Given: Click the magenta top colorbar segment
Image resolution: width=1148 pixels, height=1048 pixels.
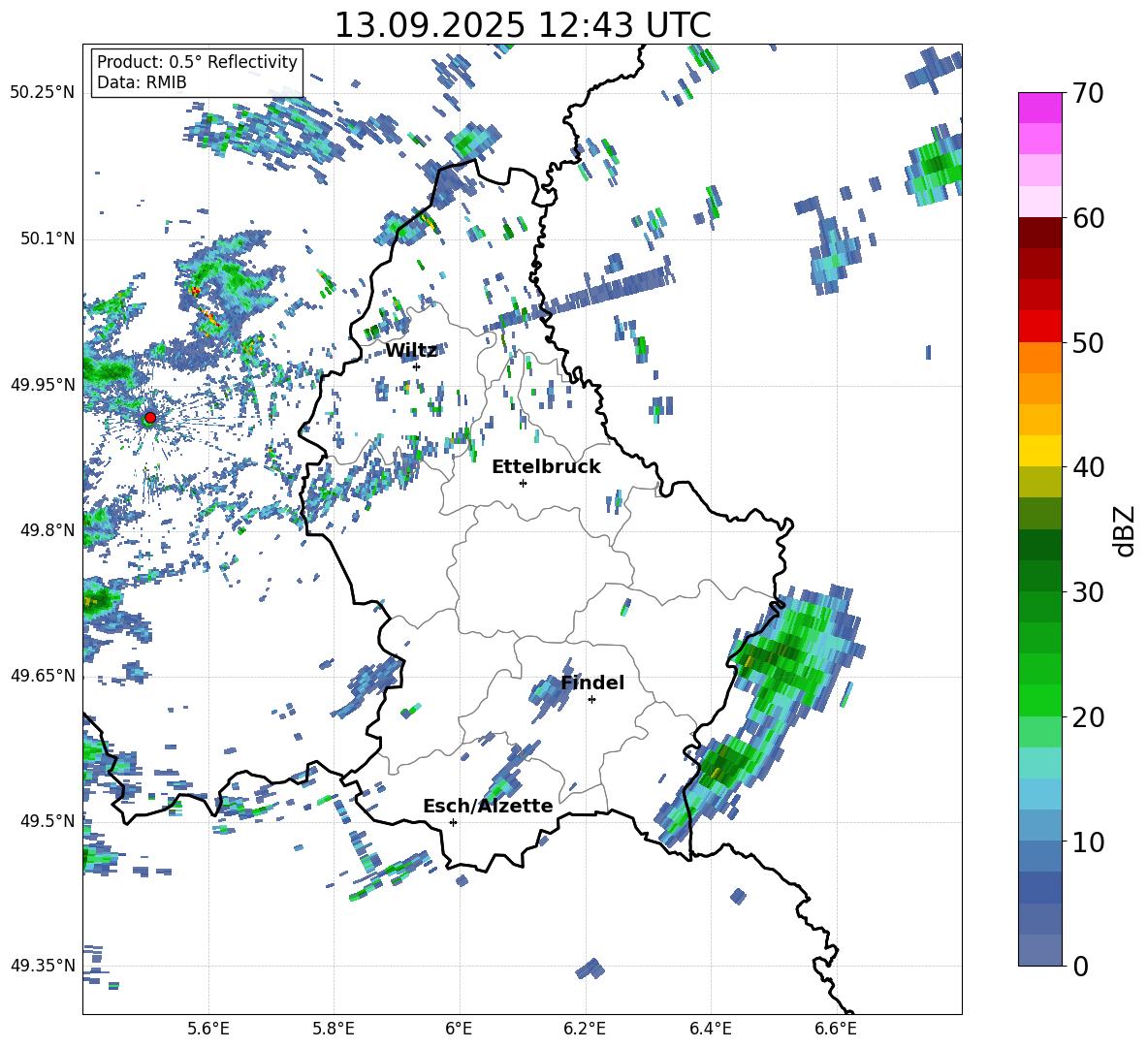Looking at the screenshot, I should (1039, 108).
